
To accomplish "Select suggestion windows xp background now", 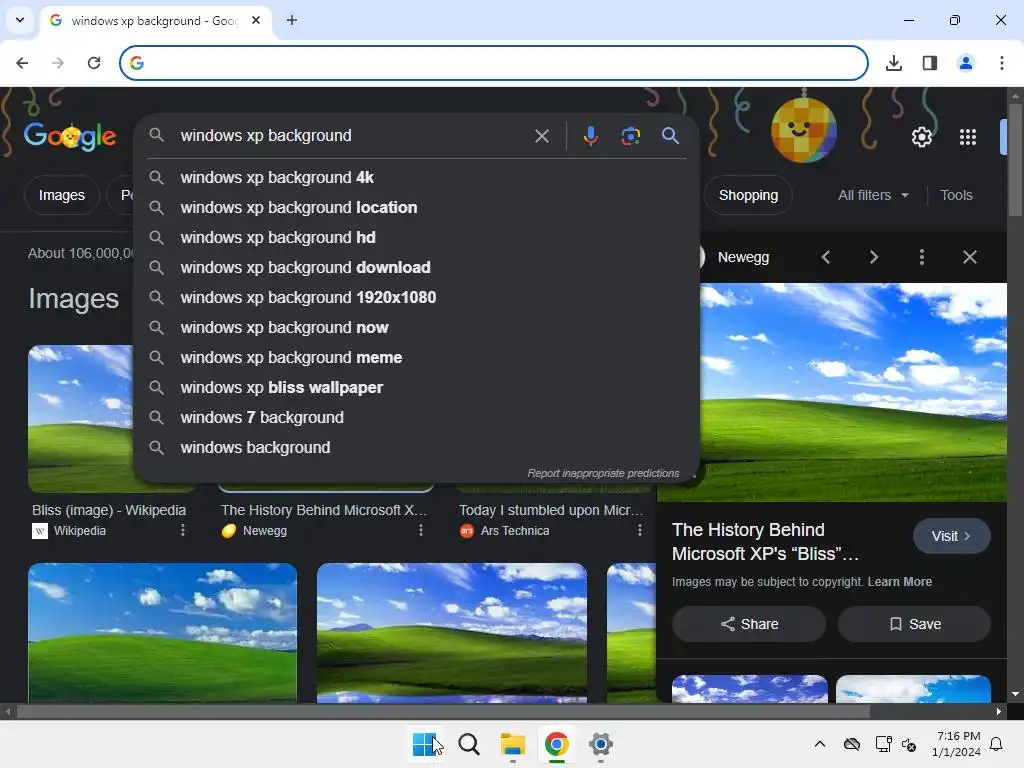I will (x=417, y=328).
